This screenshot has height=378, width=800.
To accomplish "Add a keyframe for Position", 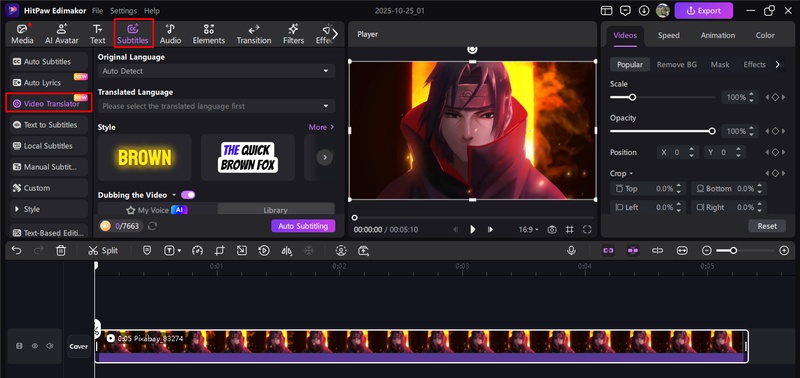I will 775,152.
